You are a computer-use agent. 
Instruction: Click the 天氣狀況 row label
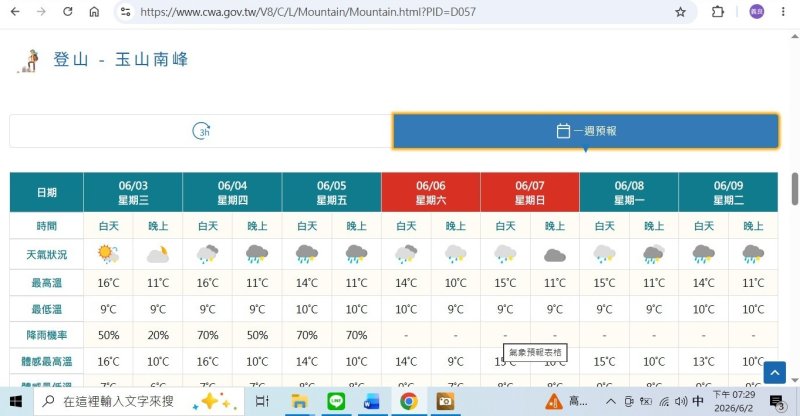pos(46,254)
